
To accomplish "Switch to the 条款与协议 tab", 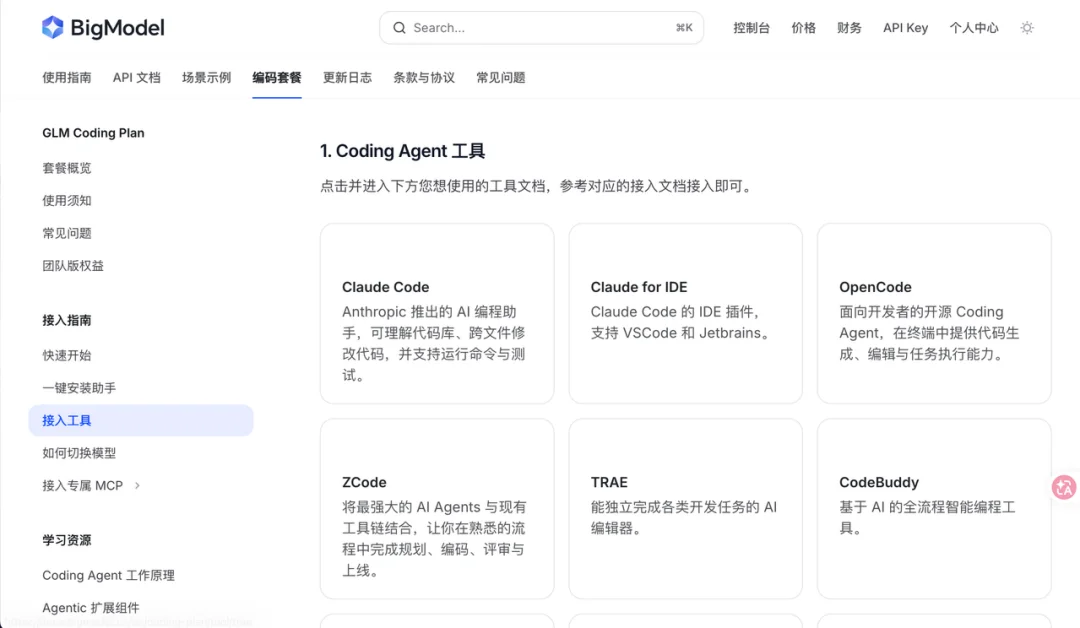I will coord(424,78).
